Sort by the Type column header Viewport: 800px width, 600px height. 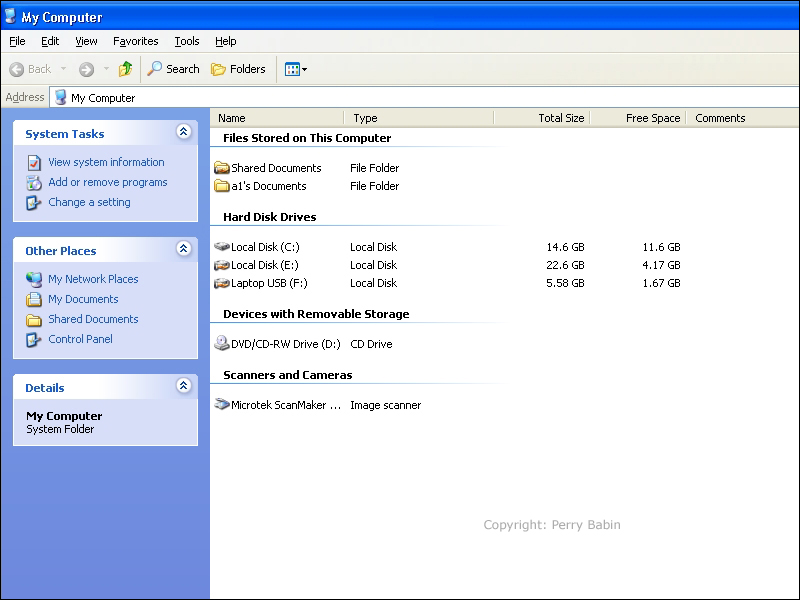[418, 118]
